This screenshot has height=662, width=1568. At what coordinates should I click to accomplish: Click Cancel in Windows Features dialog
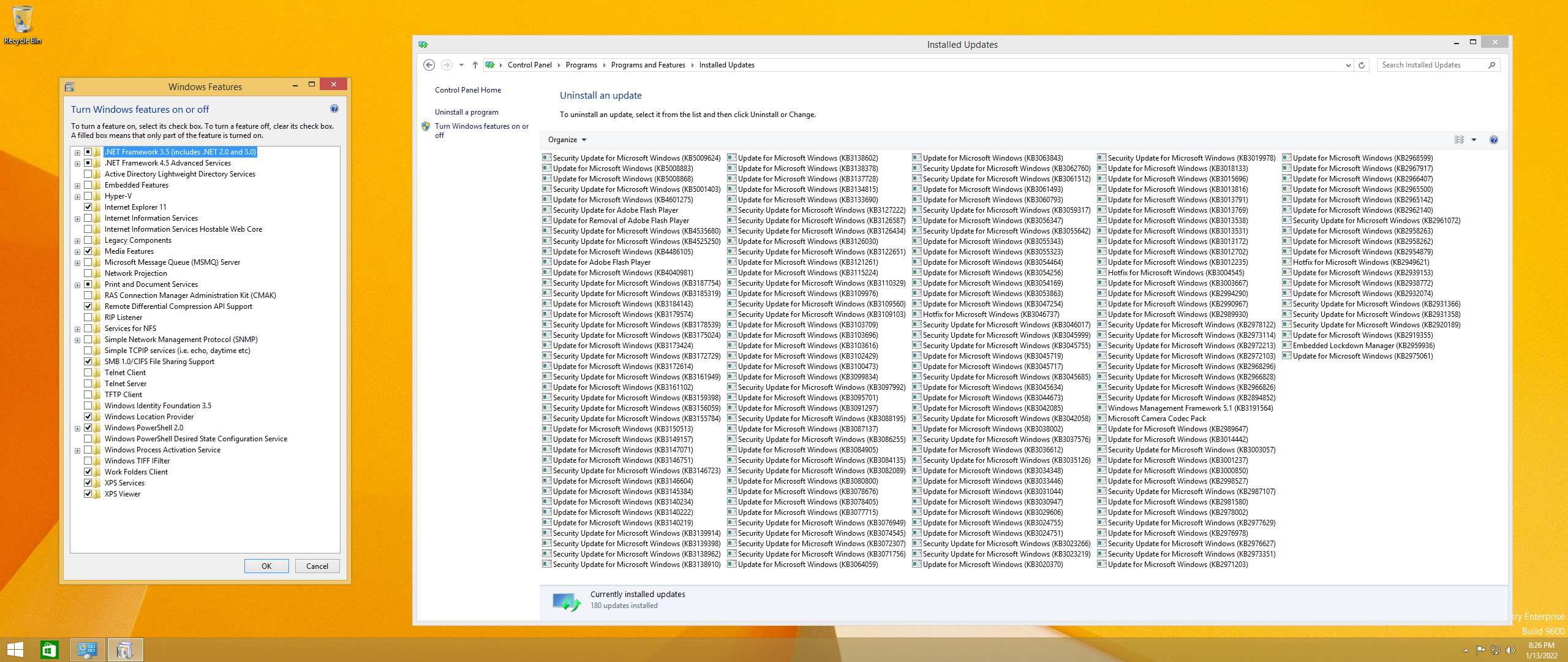click(x=317, y=566)
